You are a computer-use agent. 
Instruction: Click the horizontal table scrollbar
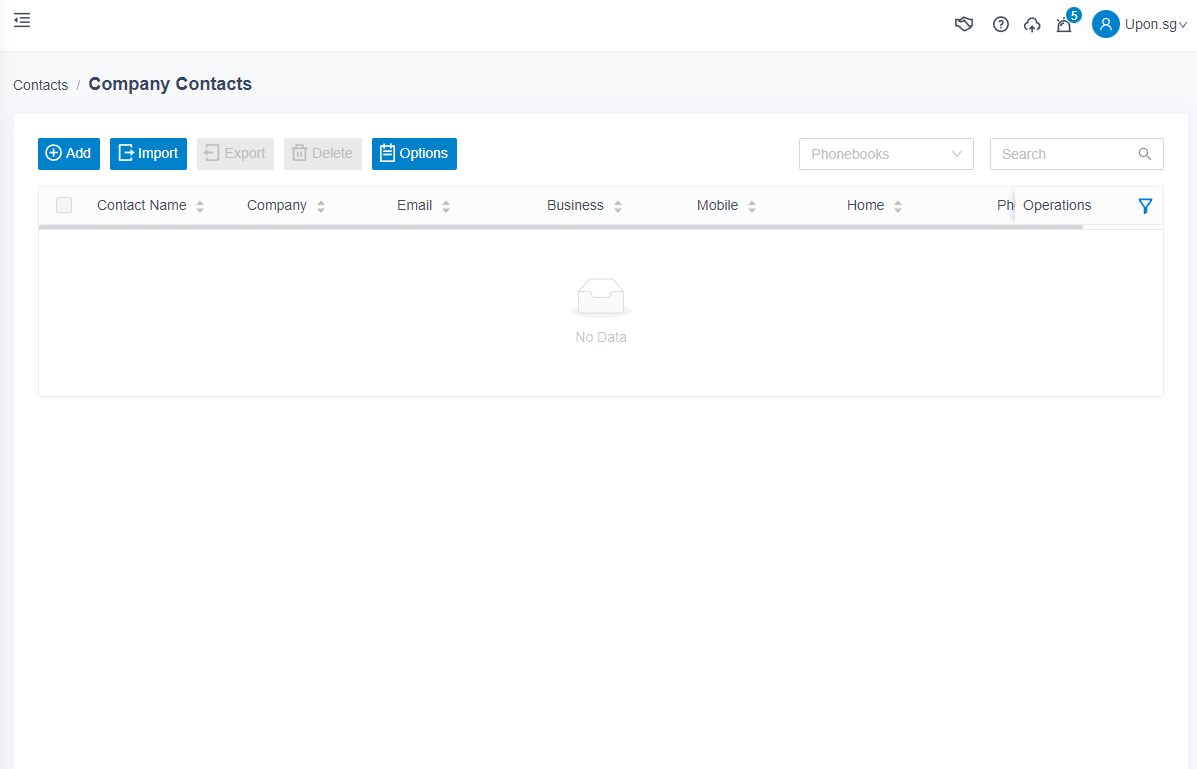coord(560,227)
